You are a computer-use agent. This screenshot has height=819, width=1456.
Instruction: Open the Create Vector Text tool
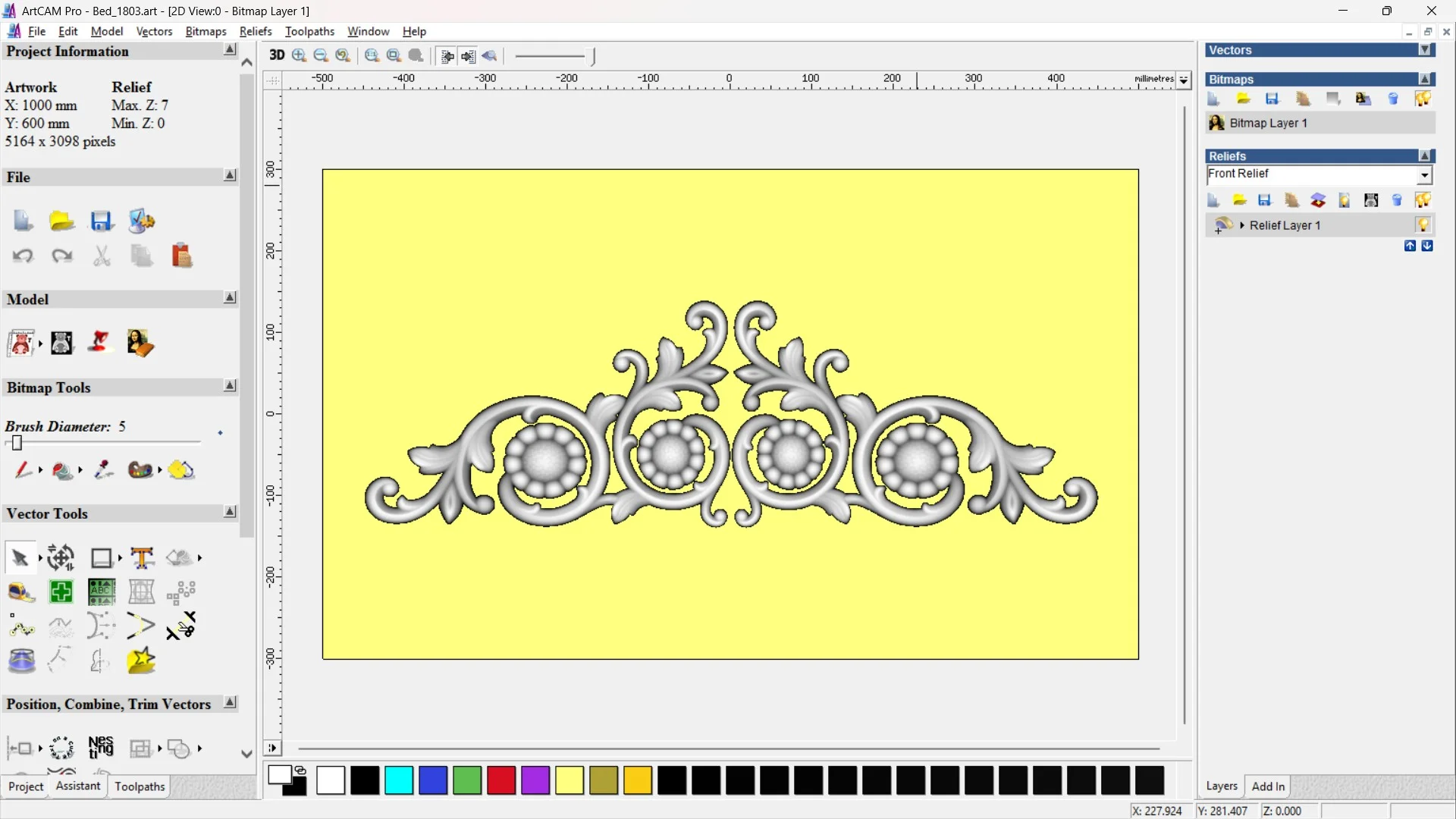coord(142,557)
